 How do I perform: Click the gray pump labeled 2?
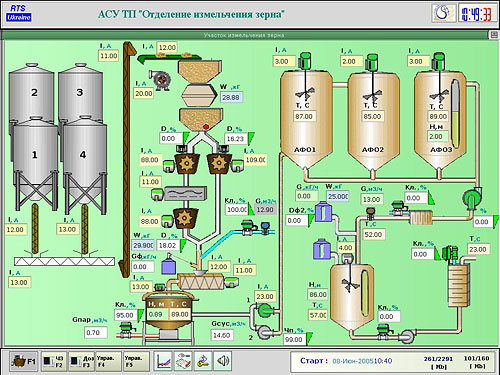click(265, 332)
